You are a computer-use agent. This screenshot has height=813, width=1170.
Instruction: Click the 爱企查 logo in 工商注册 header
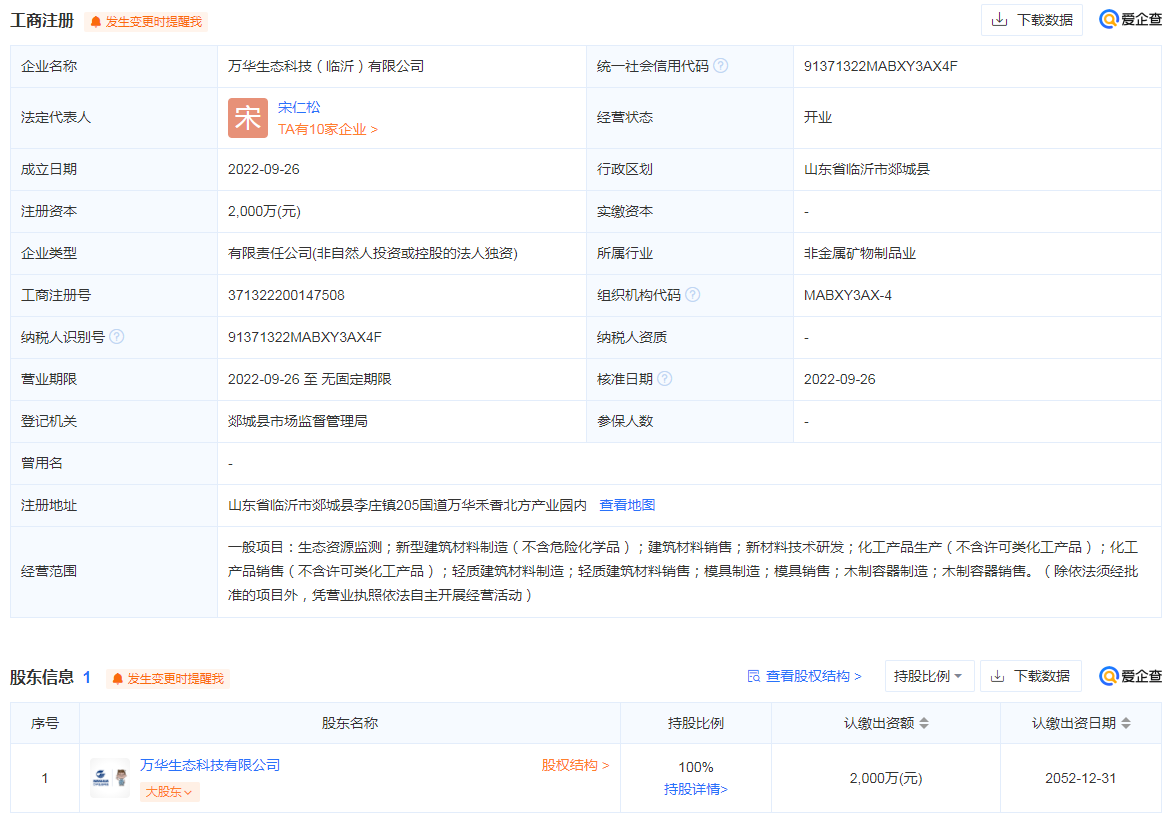1130,20
